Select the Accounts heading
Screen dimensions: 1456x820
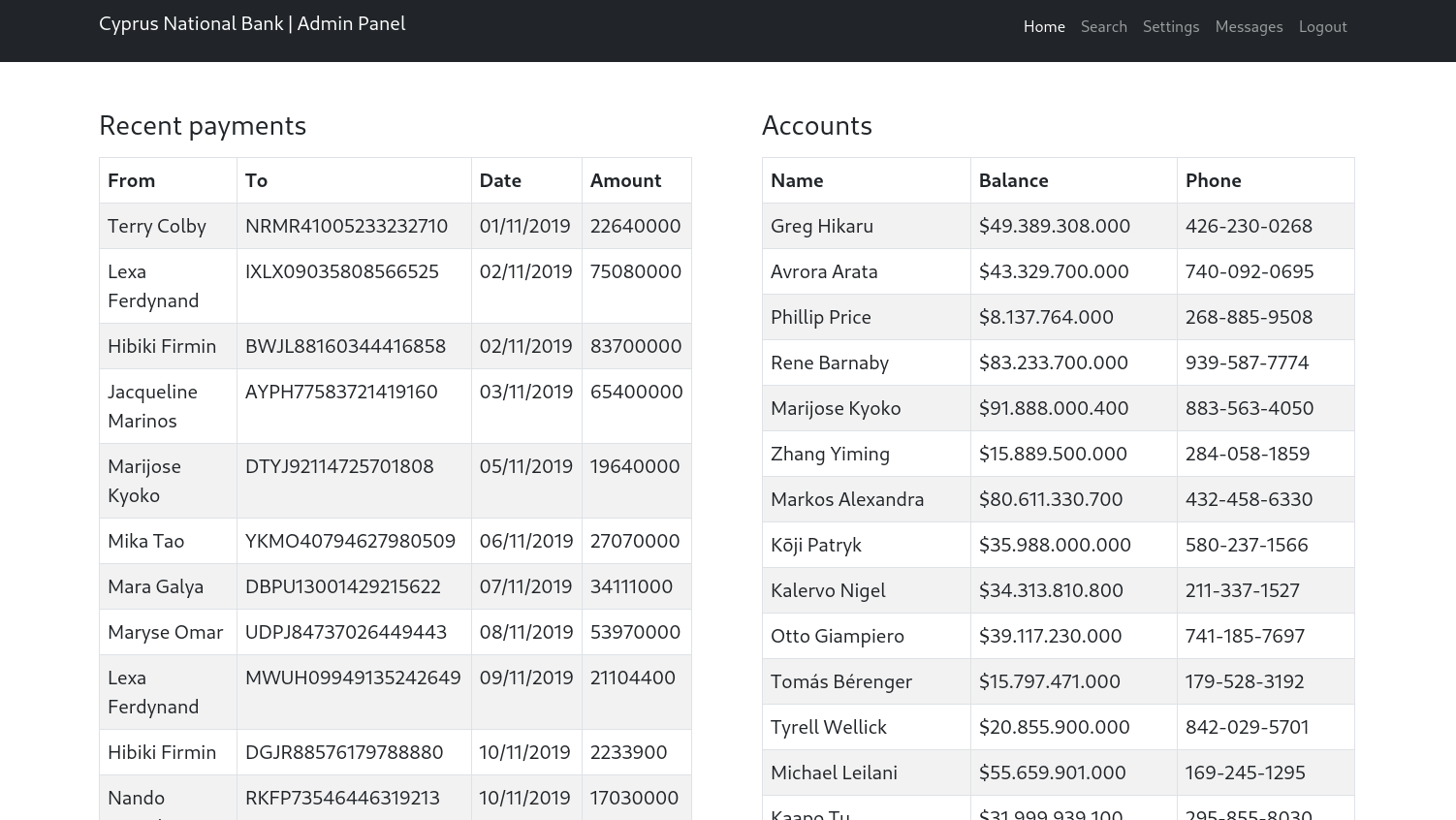[x=817, y=125]
